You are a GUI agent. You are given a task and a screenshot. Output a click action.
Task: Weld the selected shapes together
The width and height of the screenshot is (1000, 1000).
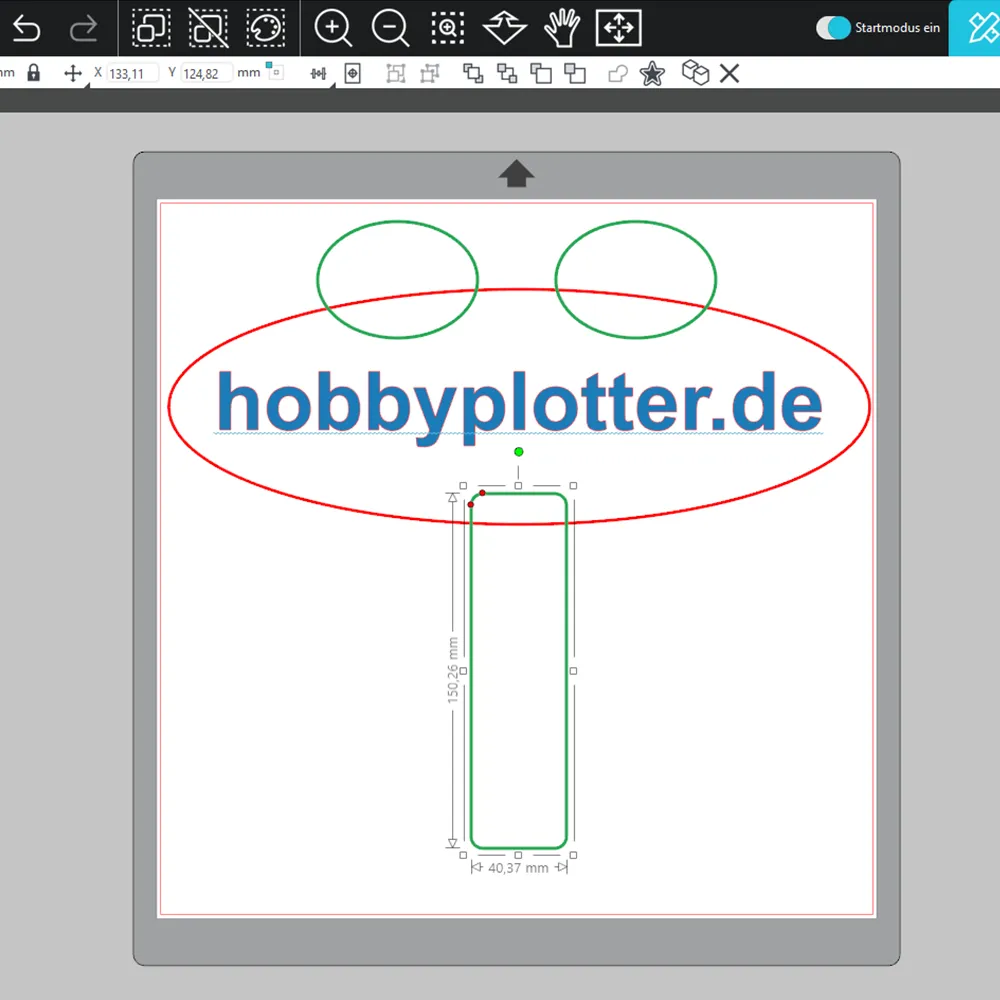click(x=617, y=73)
